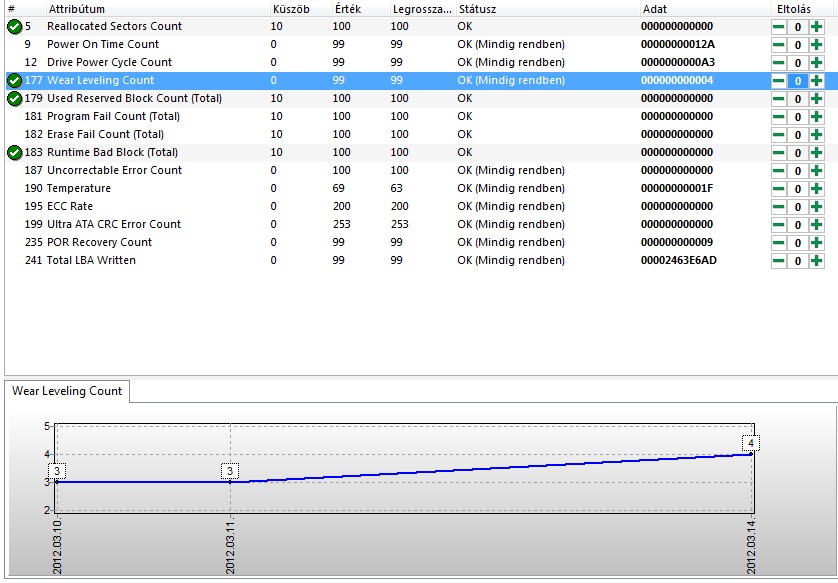This screenshot has width=838, height=583.
Task: Click data value 00002463E6AD
Action: 678,260
